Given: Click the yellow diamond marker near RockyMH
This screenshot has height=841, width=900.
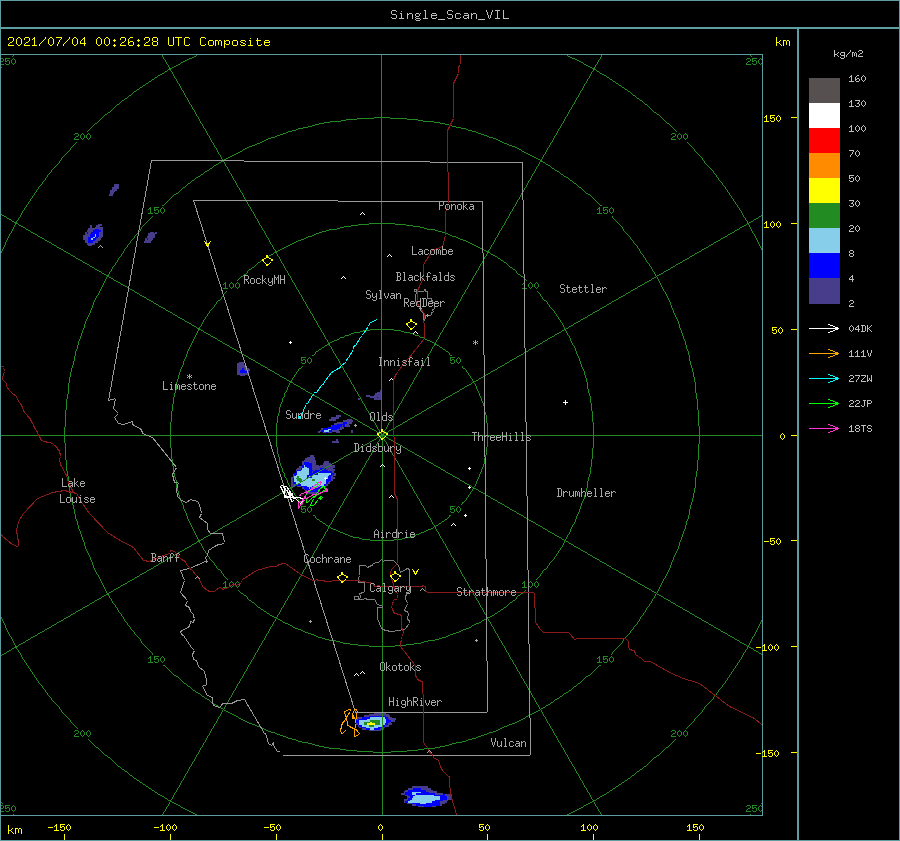Looking at the screenshot, I should click(267, 261).
